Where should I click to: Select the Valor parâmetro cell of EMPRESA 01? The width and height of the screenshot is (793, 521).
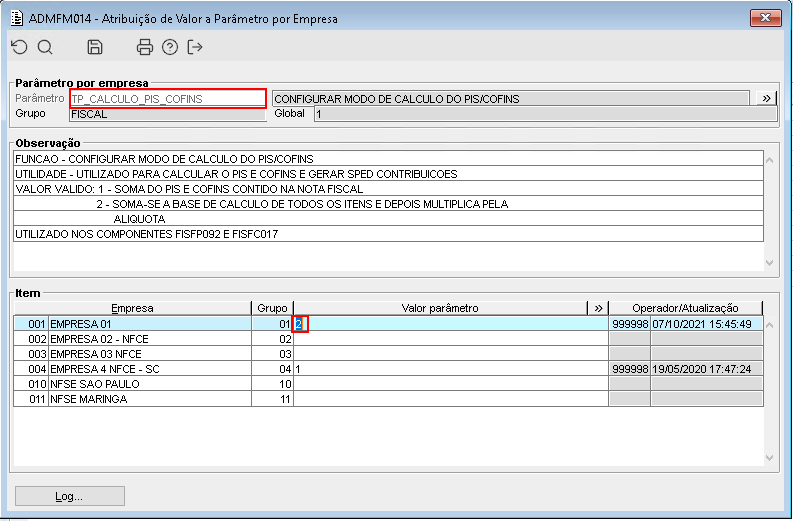click(x=451, y=324)
